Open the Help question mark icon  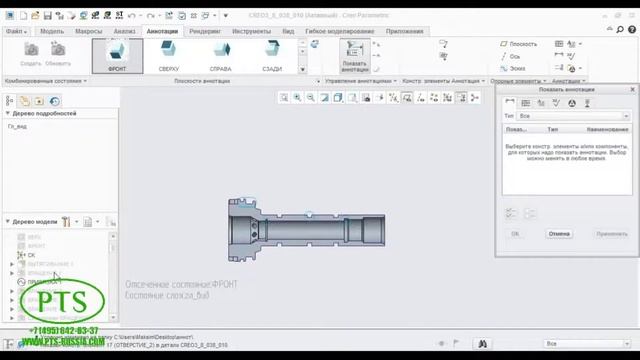pos(632,29)
